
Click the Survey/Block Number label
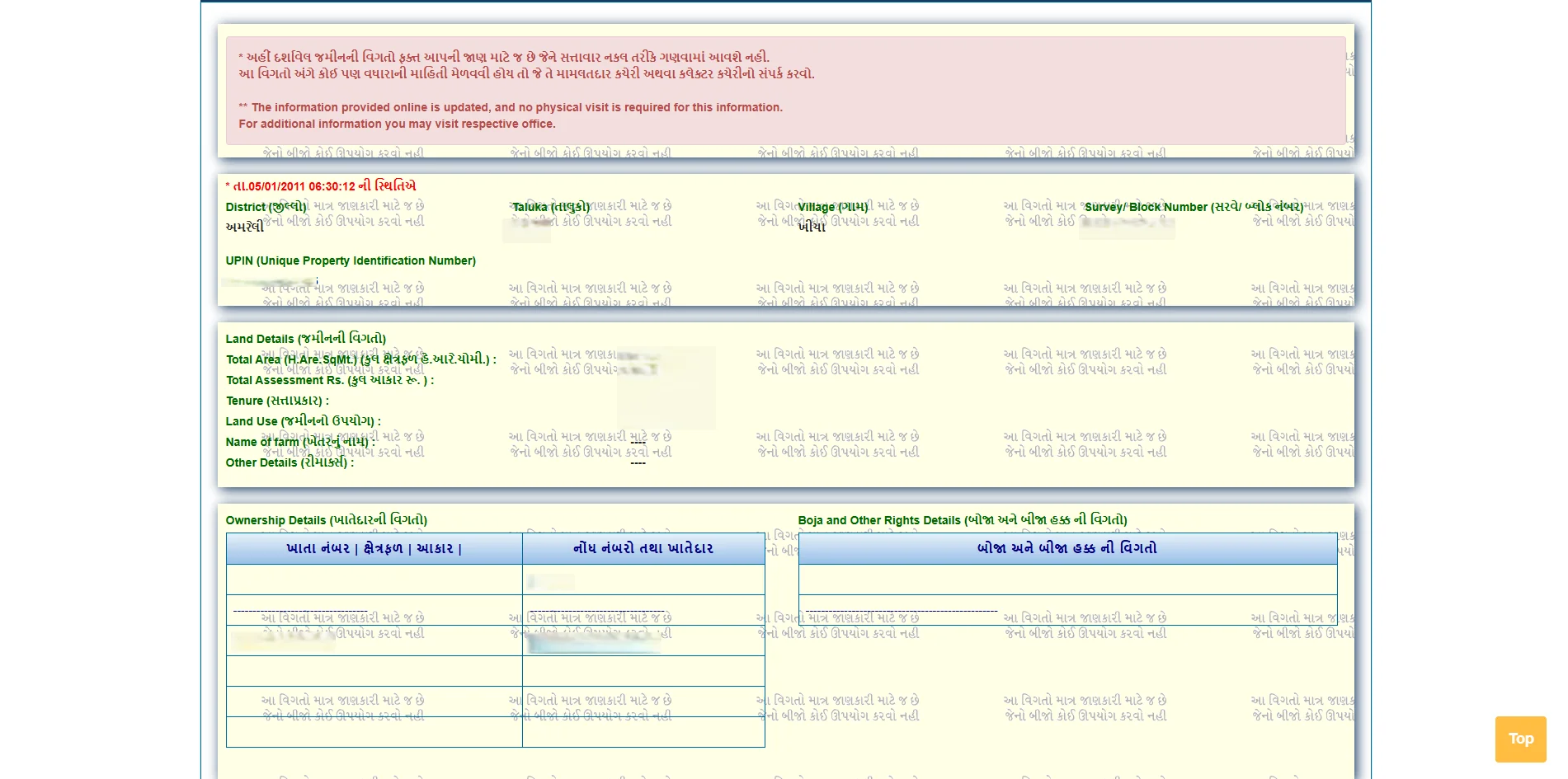1193,207
